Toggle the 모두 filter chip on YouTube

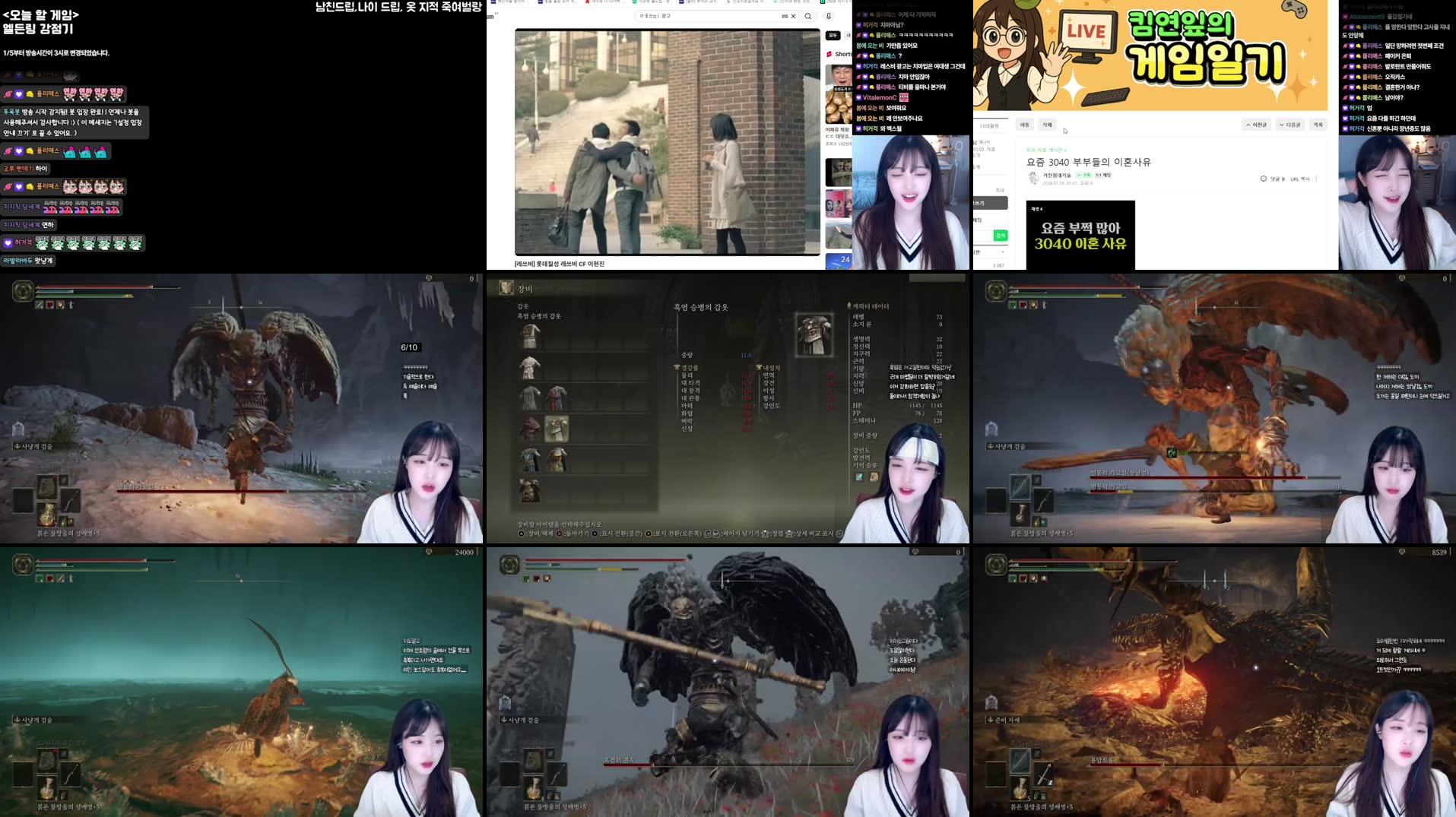pos(833,36)
